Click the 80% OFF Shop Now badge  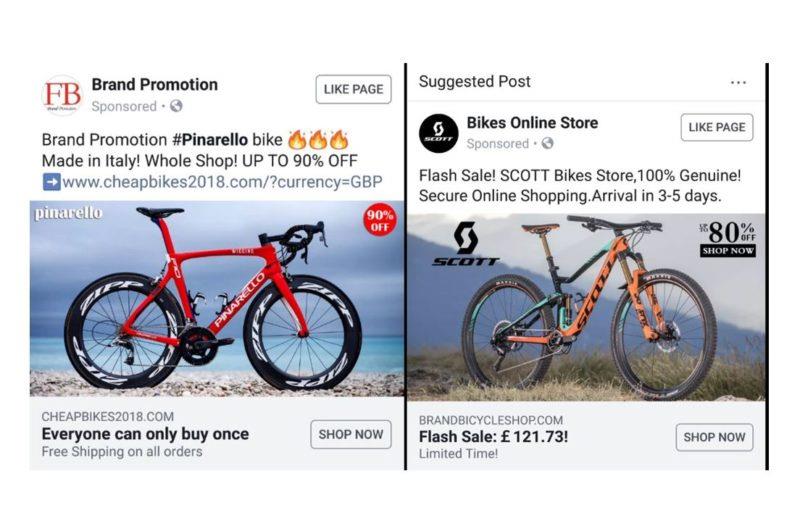(727, 239)
